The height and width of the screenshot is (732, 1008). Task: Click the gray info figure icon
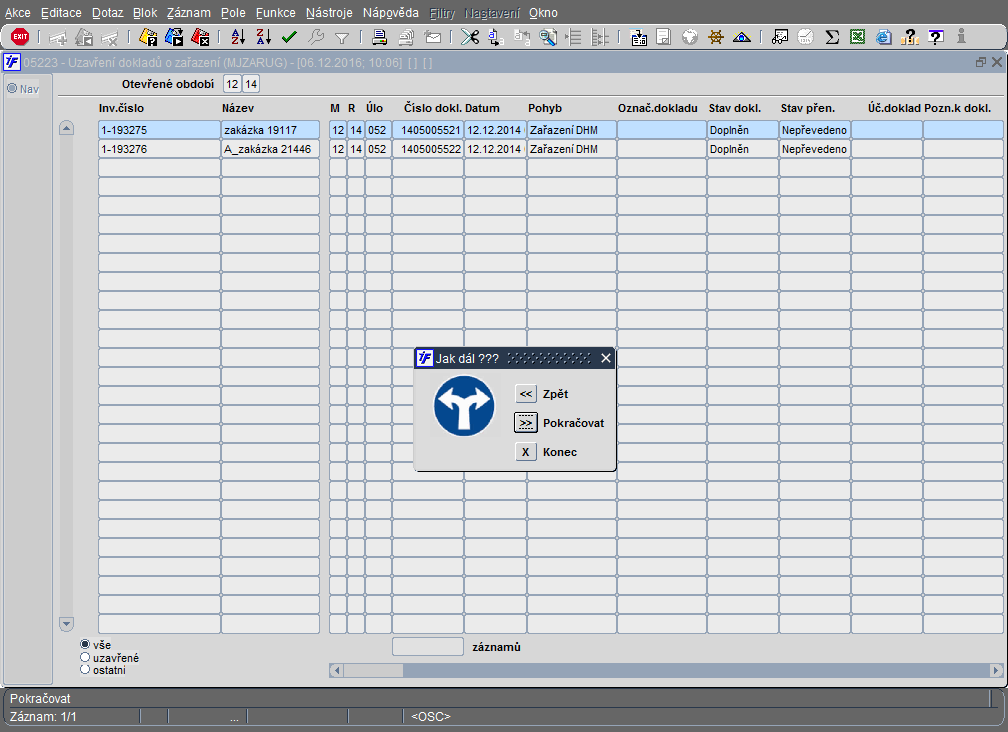point(961,37)
